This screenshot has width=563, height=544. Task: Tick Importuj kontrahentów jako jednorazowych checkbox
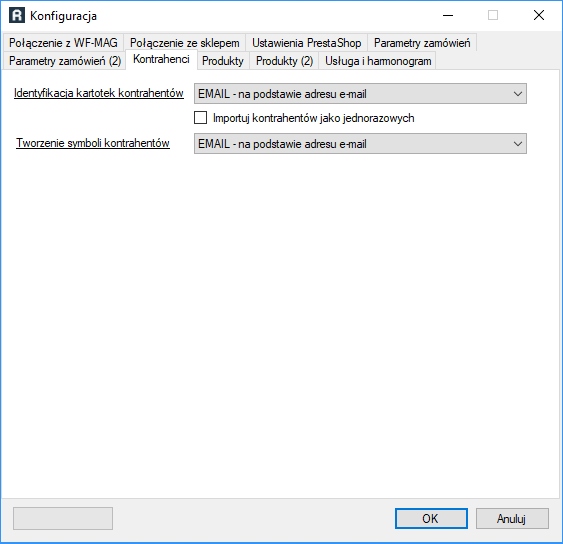(x=200, y=118)
